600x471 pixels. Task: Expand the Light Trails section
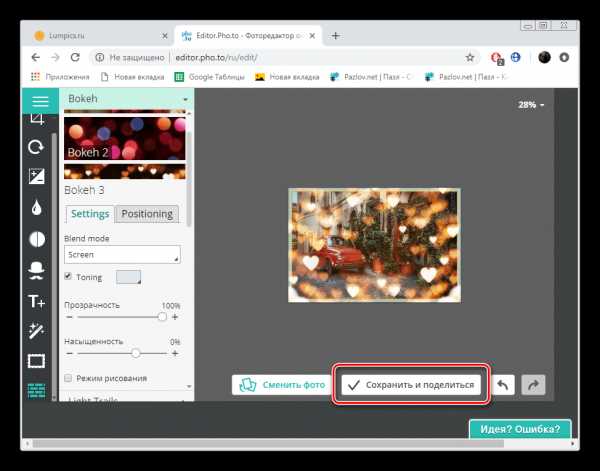[126, 398]
